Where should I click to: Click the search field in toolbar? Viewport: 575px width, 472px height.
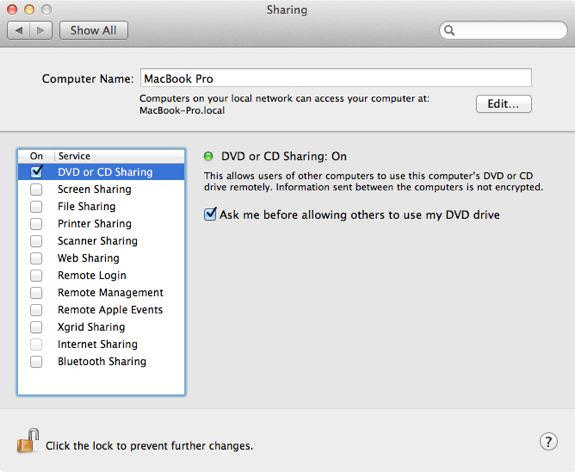[503, 30]
